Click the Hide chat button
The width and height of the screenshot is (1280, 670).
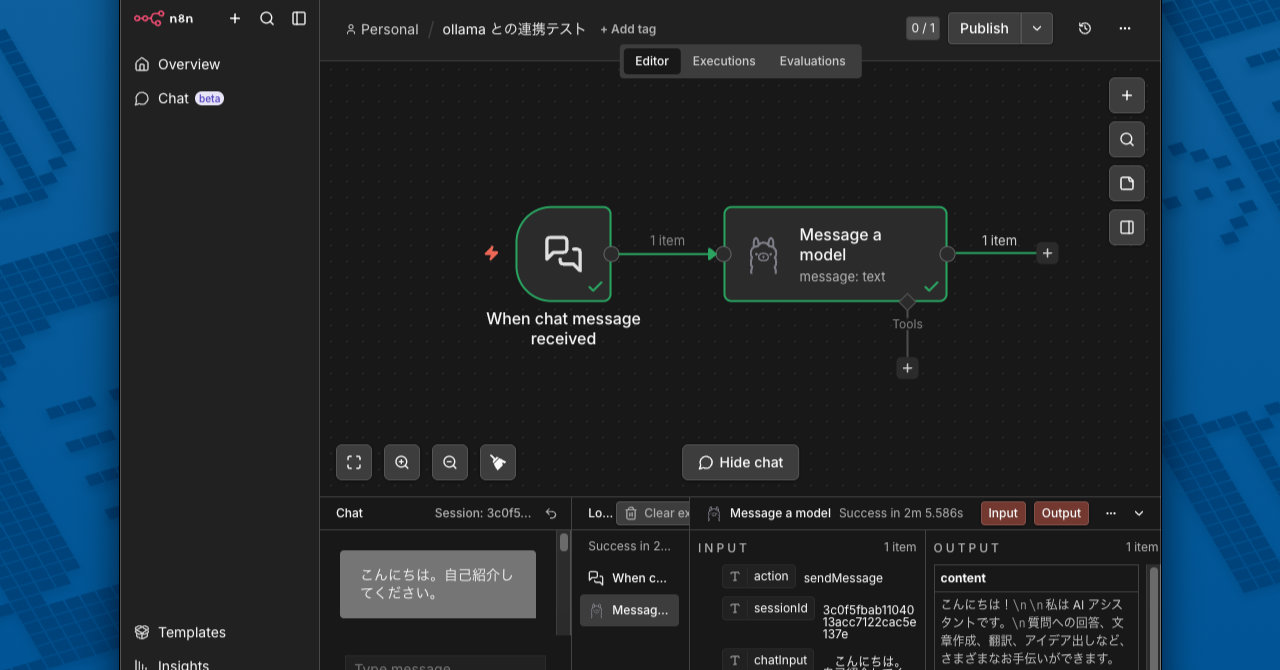tap(740, 462)
